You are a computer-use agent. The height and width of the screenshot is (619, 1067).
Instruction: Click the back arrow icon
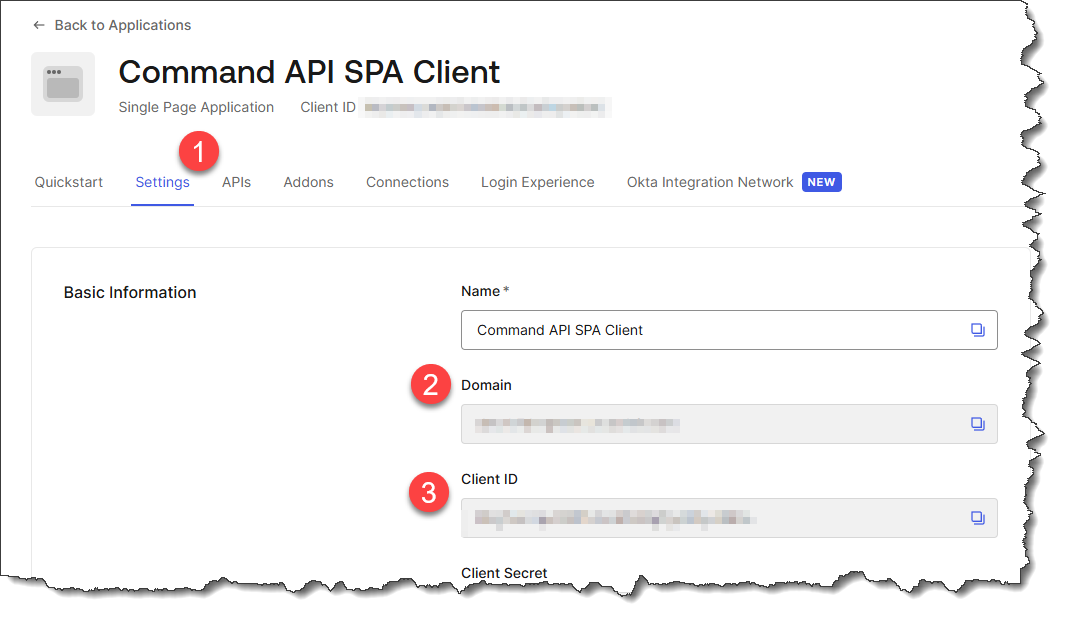tap(39, 25)
